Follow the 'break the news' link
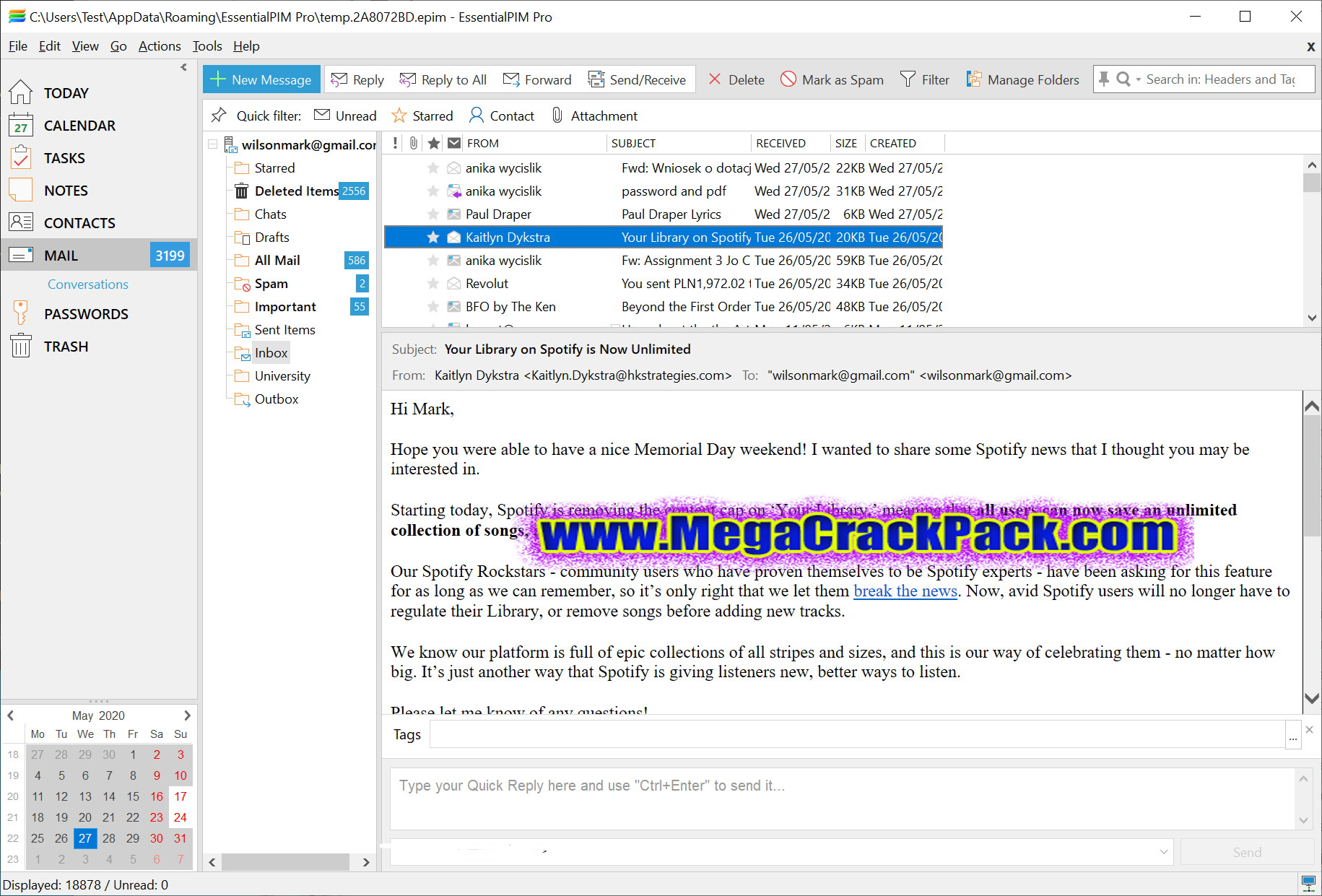The width and height of the screenshot is (1322, 896). tap(905, 591)
